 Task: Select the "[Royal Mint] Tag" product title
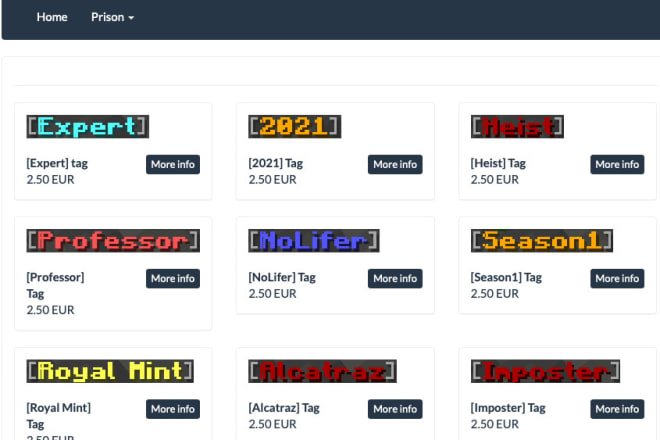click(x=59, y=416)
